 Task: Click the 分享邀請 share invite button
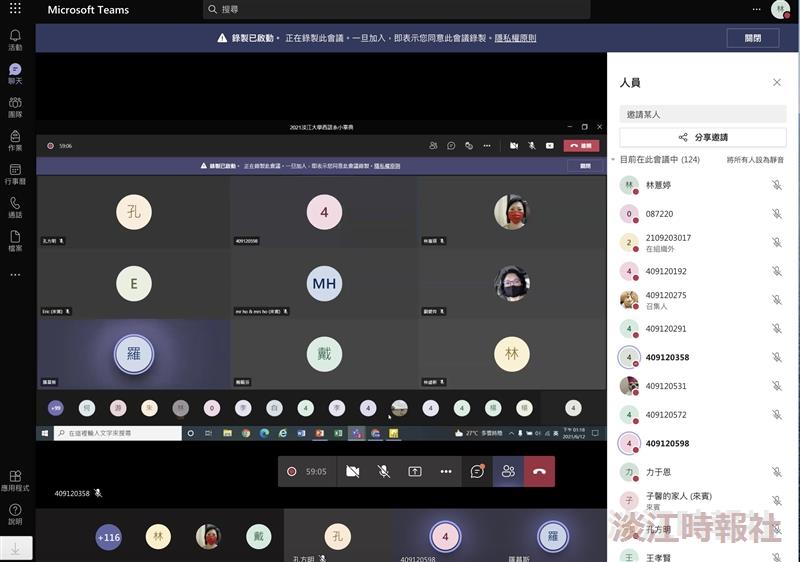click(703, 137)
